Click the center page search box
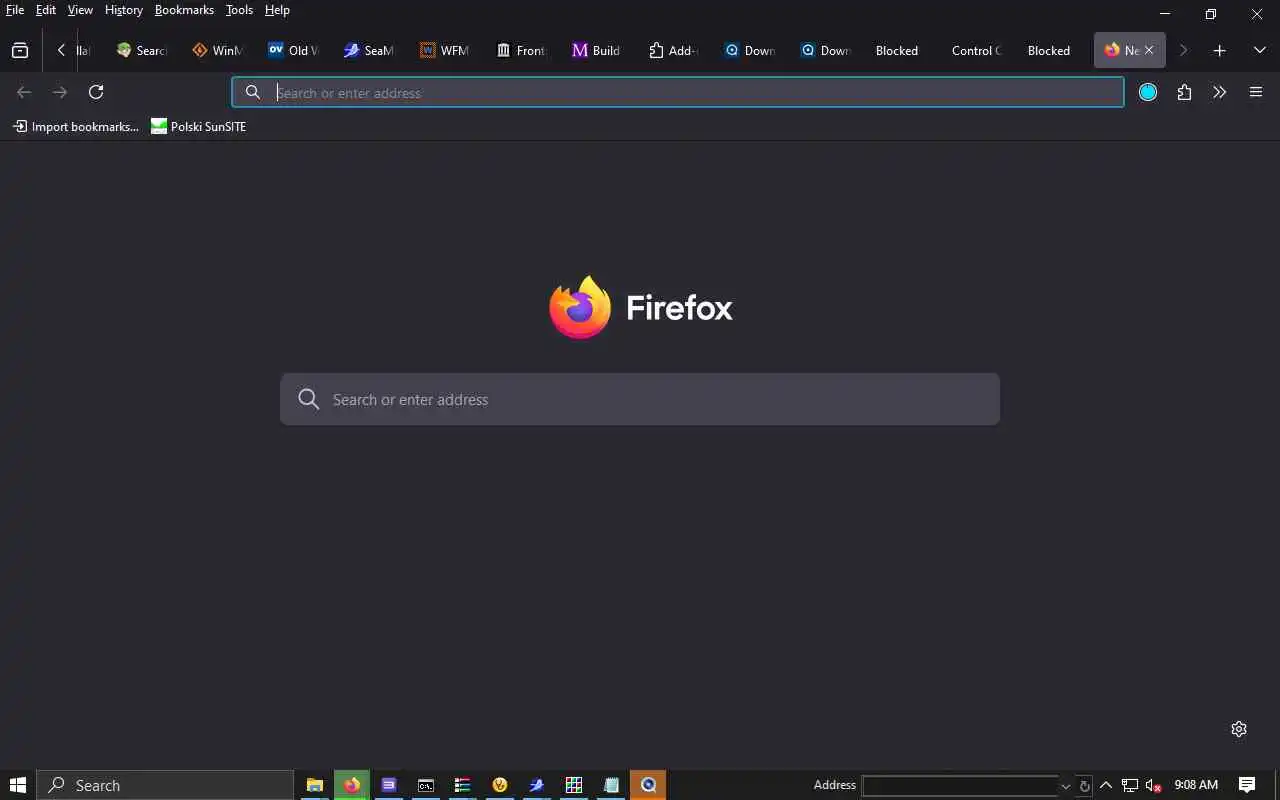This screenshot has height=800, width=1280. (640, 399)
